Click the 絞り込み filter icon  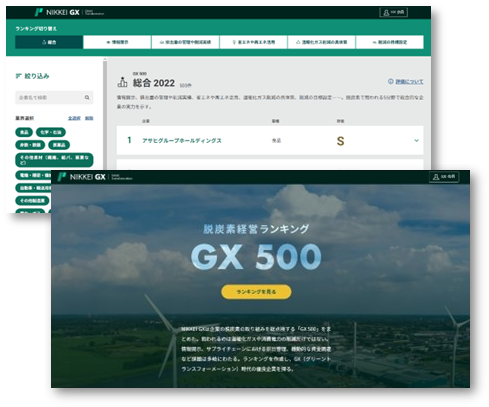(18, 76)
